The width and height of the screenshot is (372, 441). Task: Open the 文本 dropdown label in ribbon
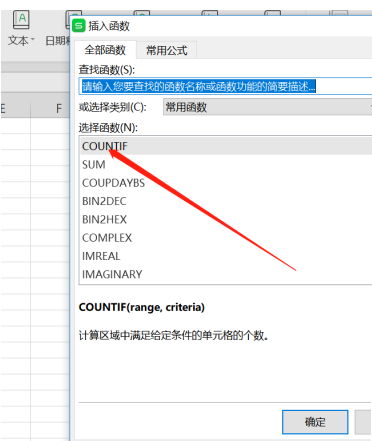(x=21, y=41)
